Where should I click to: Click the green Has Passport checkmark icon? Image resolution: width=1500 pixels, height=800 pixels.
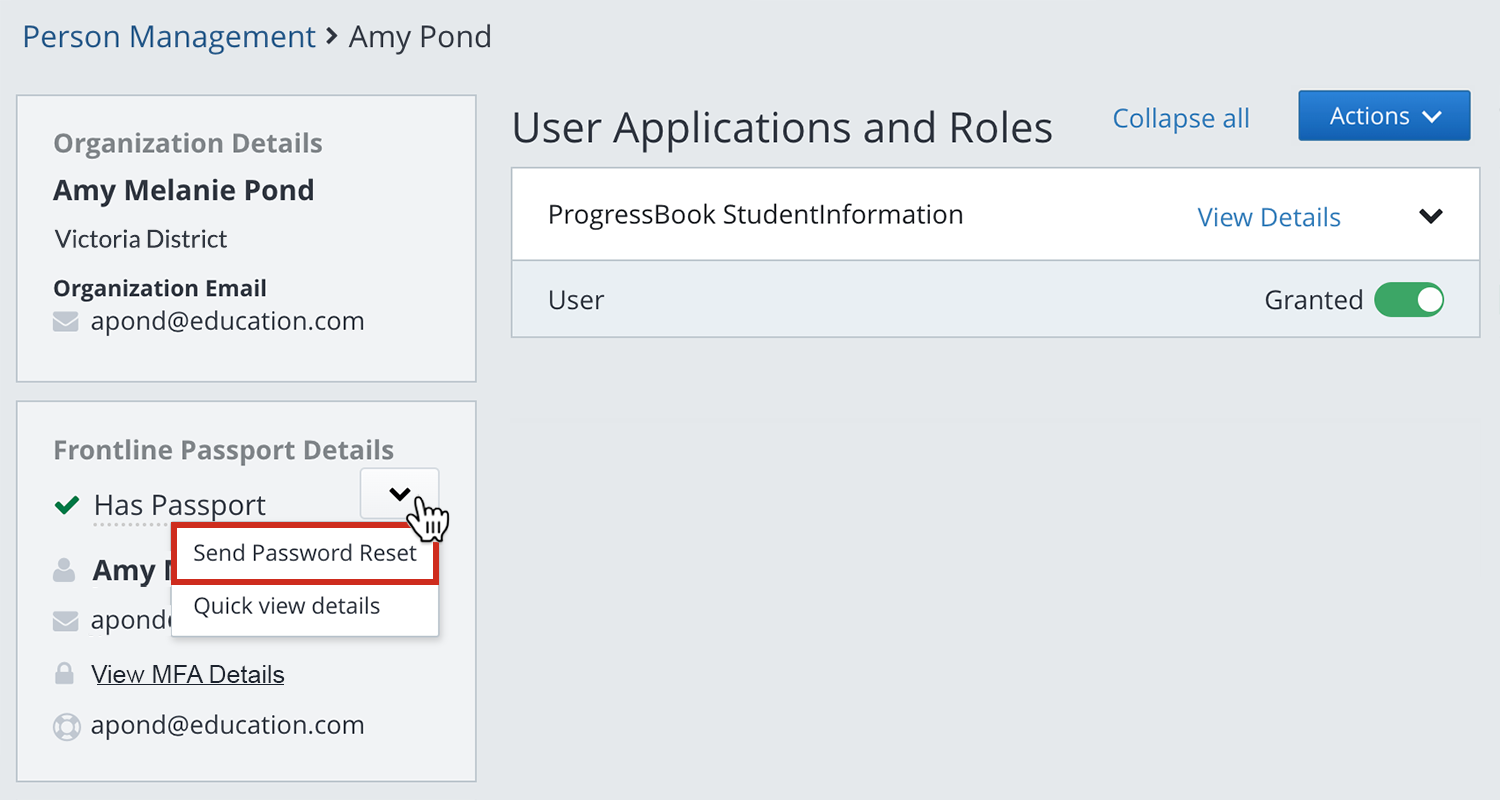click(x=67, y=506)
